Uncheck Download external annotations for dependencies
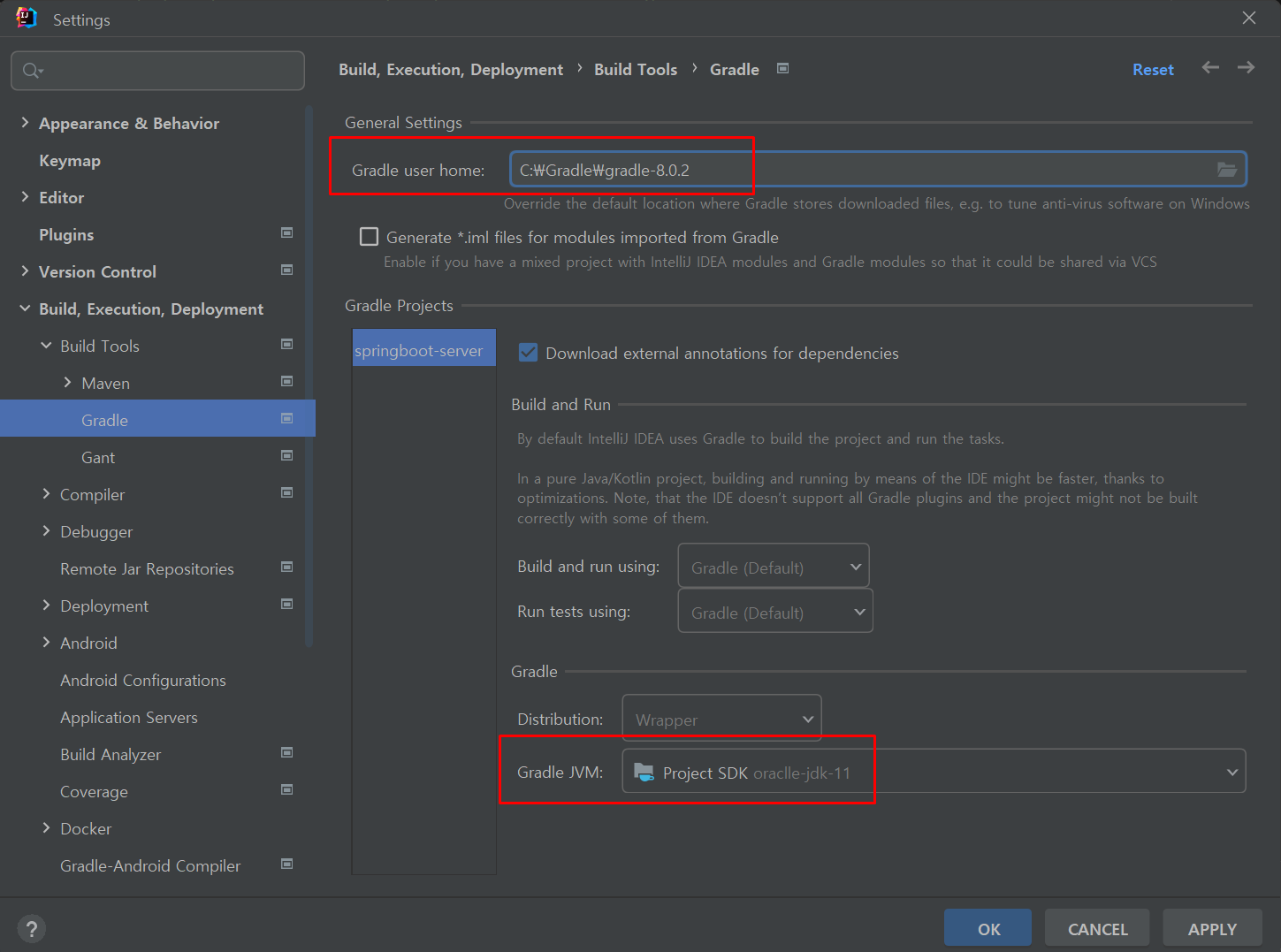Image resolution: width=1281 pixels, height=952 pixels. [x=528, y=352]
